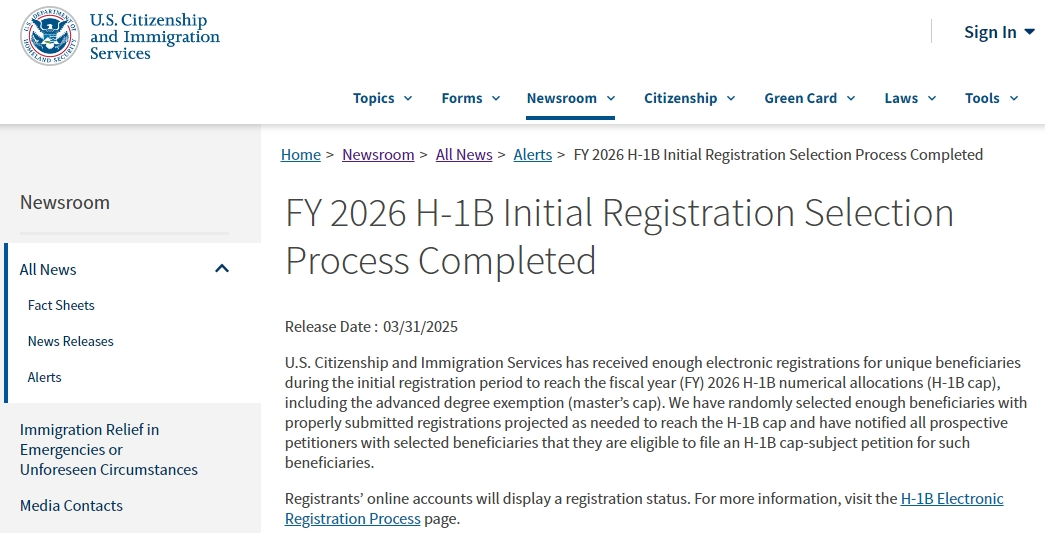Open the All News breadcrumb link
The height and width of the screenshot is (533, 1045).
pyautogui.click(x=464, y=154)
